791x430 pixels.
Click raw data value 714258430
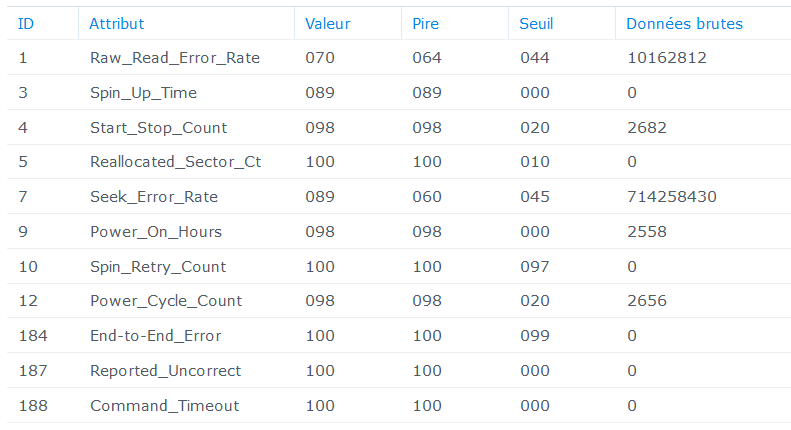(x=672, y=196)
